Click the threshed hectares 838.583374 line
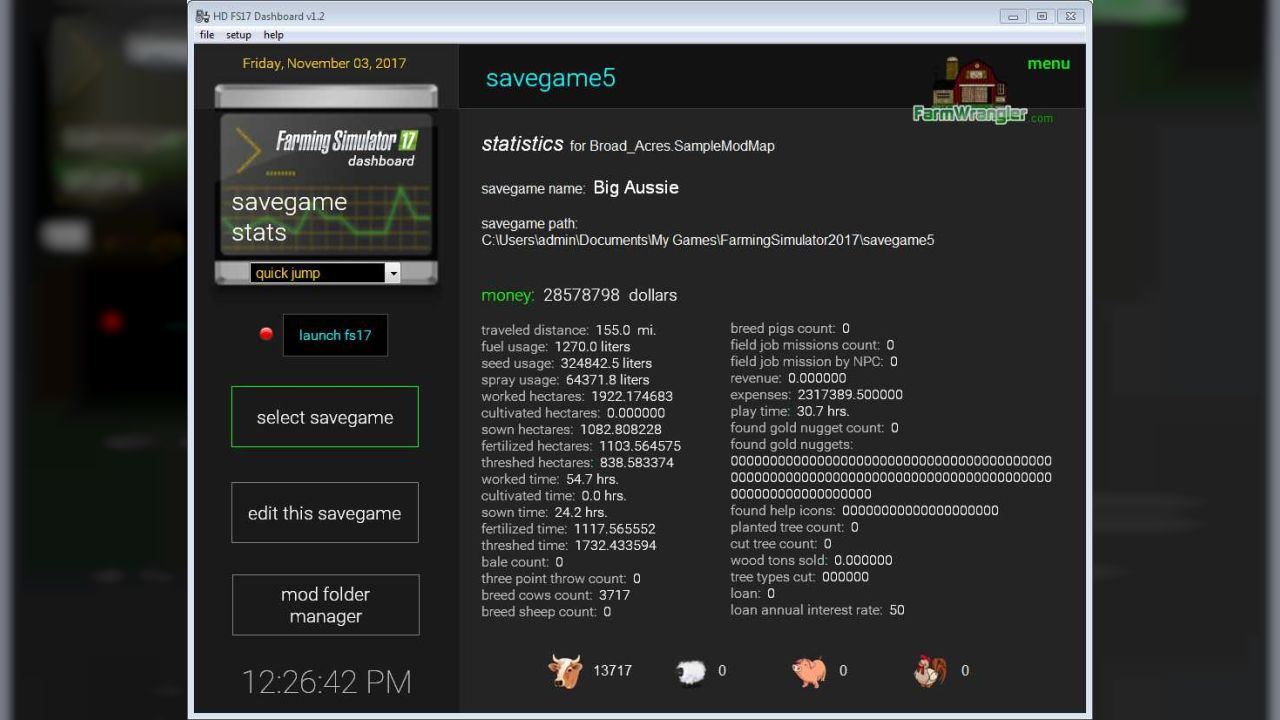Image resolution: width=1280 pixels, height=720 pixels. click(577, 463)
